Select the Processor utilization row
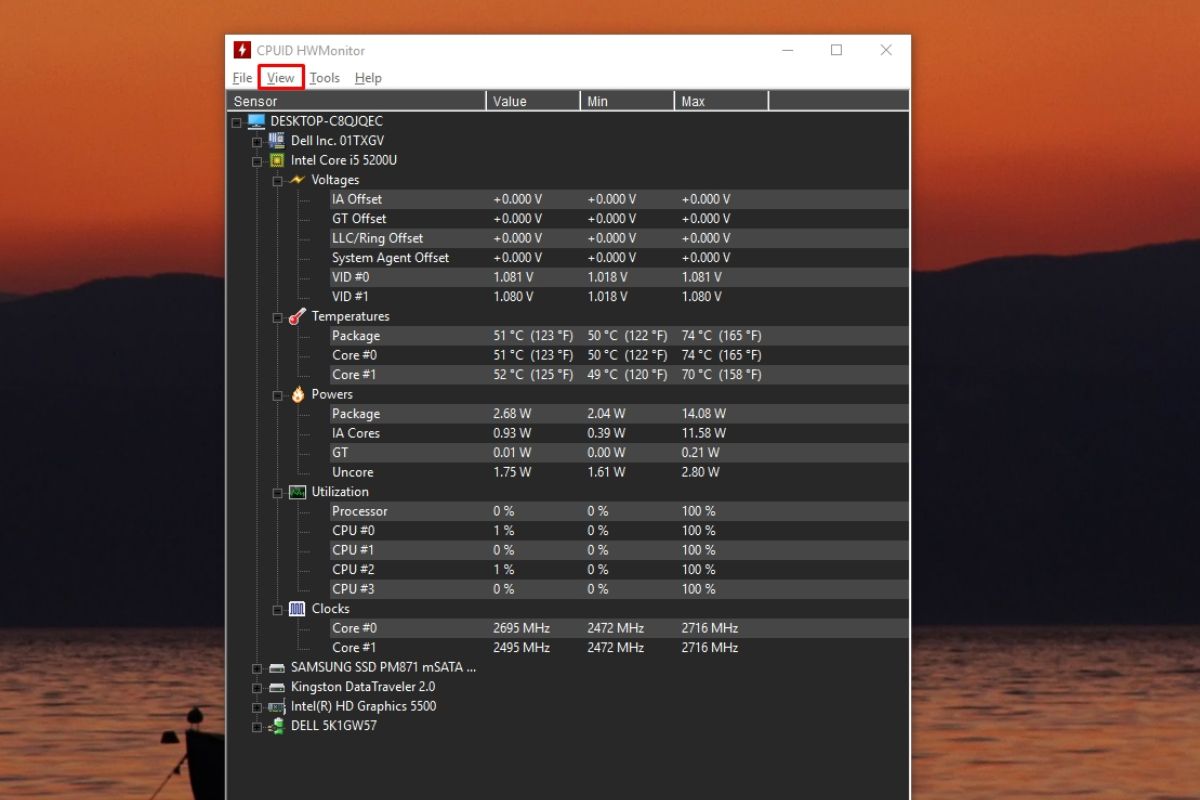 coord(619,511)
